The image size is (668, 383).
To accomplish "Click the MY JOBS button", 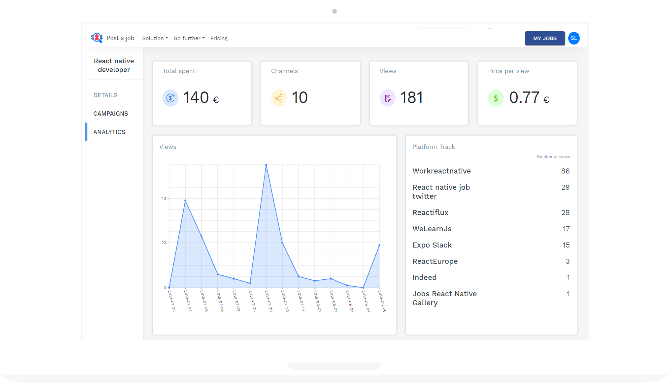I will [x=545, y=38].
